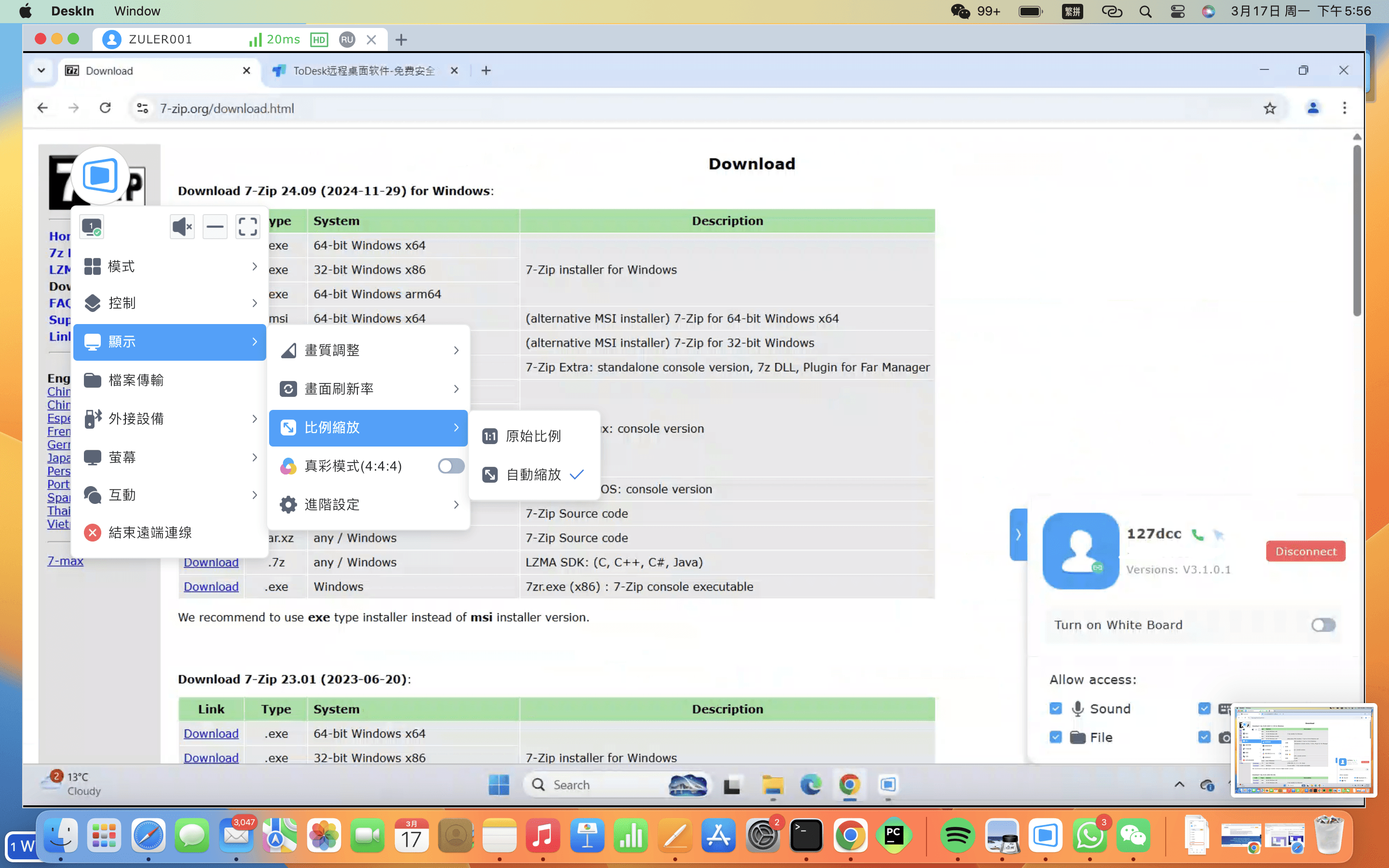
Task: Open Spotlight search in macOS menu bar
Action: point(1145,12)
